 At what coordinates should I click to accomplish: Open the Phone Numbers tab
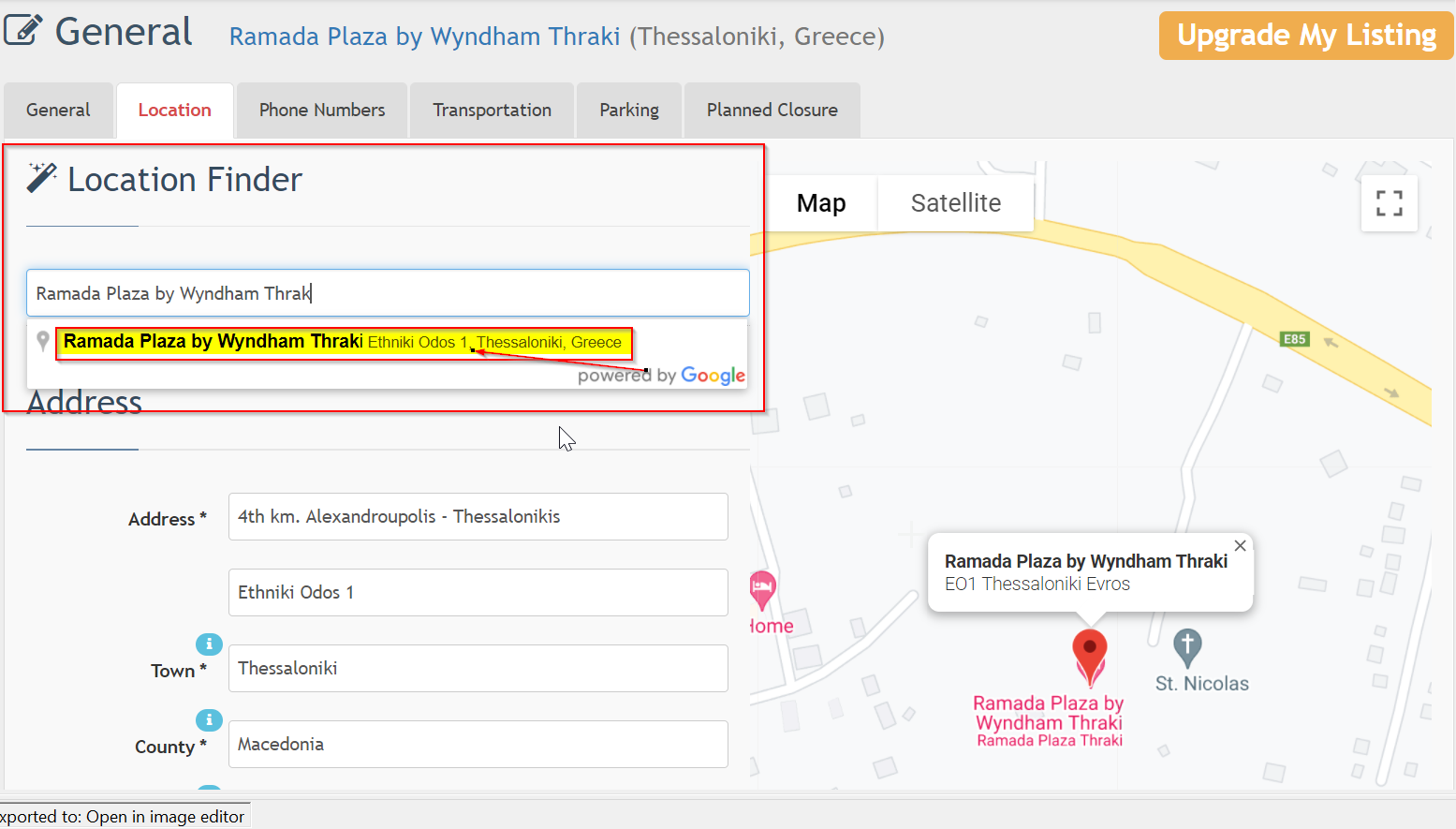[322, 111]
